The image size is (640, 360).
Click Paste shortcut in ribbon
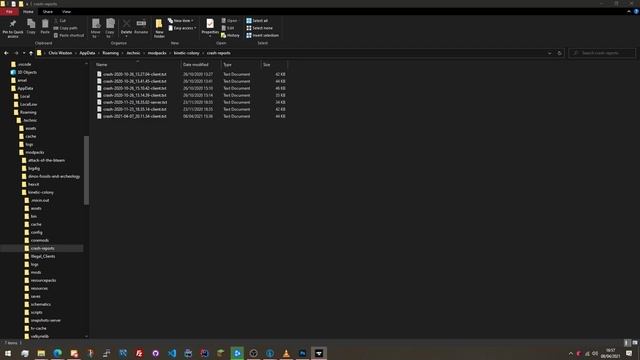[69, 36]
